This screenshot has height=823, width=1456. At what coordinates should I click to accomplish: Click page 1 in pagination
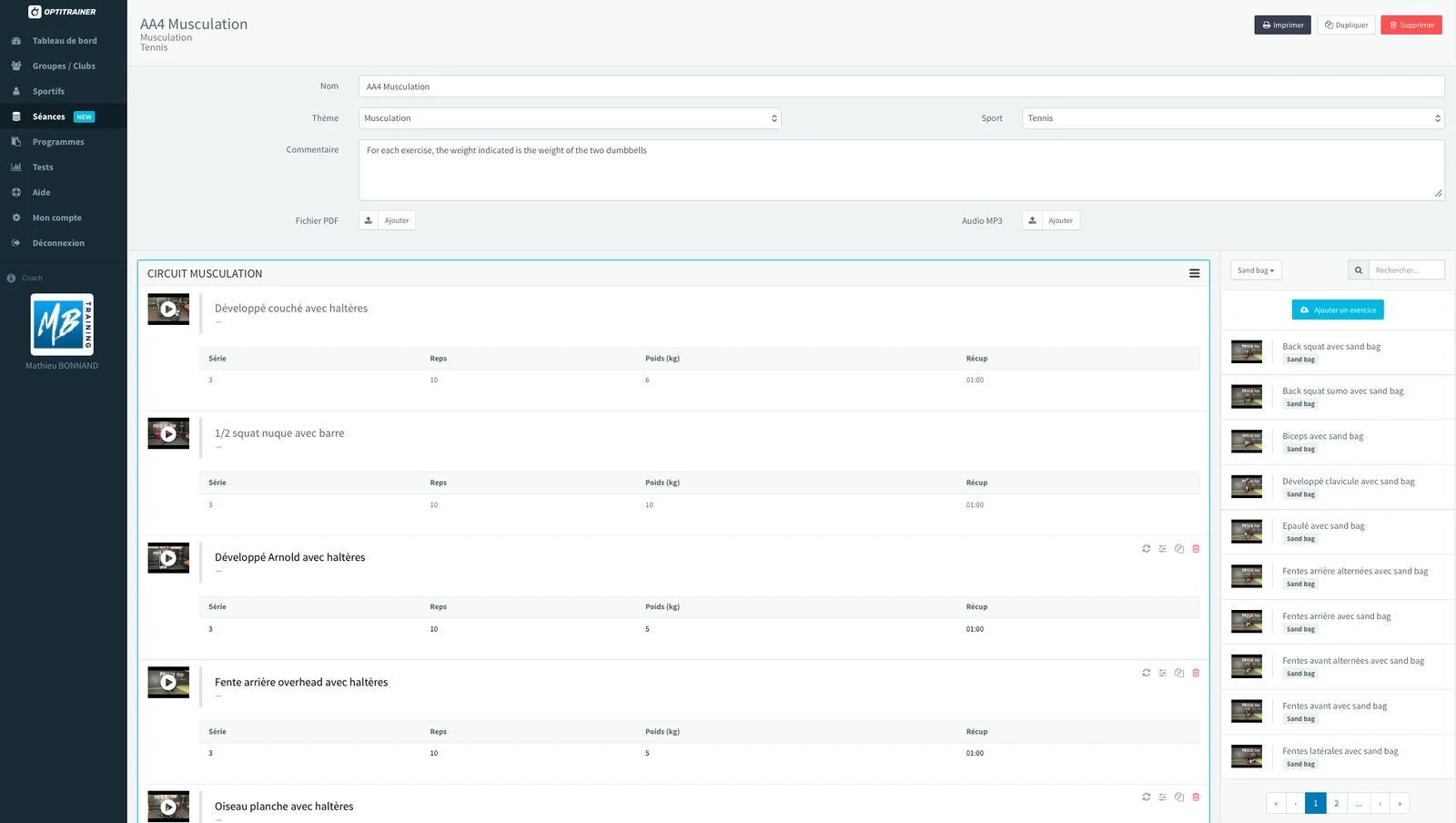(x=1316, y=803)
